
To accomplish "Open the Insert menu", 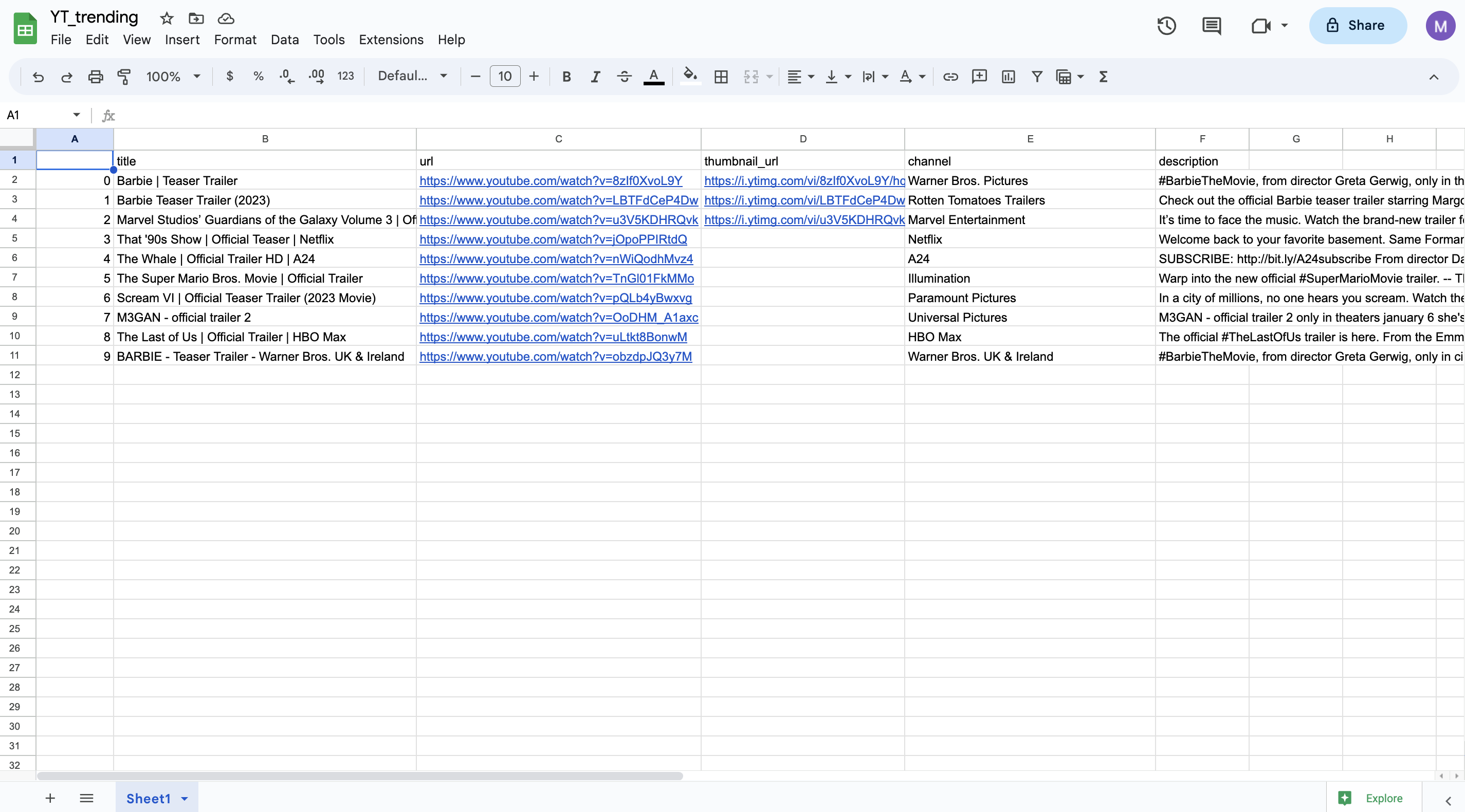I will pyautogui.click(x=182, y=40).
